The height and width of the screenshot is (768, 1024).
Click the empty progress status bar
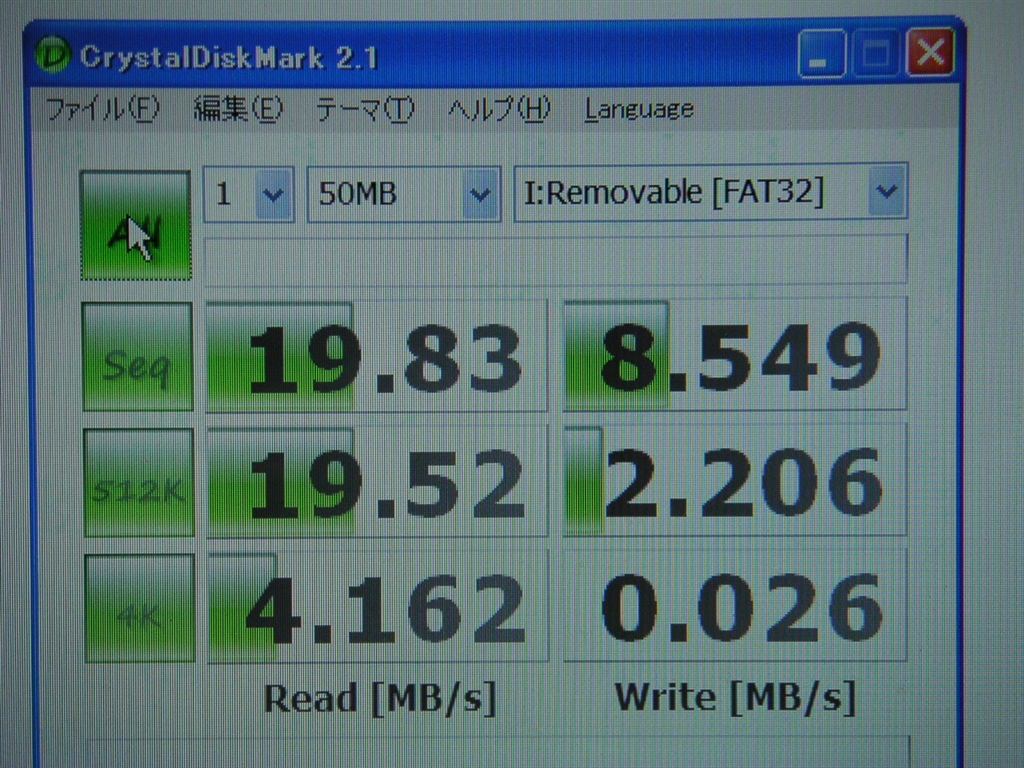point(556,259)
